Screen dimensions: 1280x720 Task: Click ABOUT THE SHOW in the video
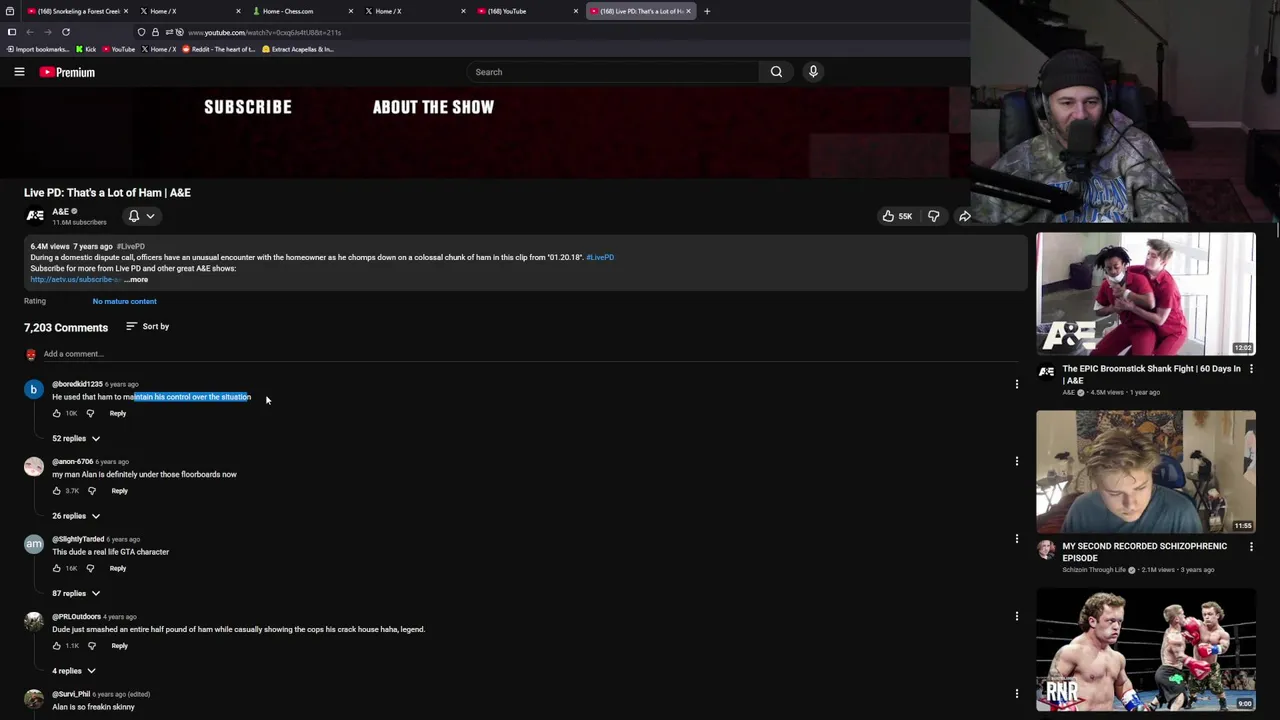[x=433, y=107]
